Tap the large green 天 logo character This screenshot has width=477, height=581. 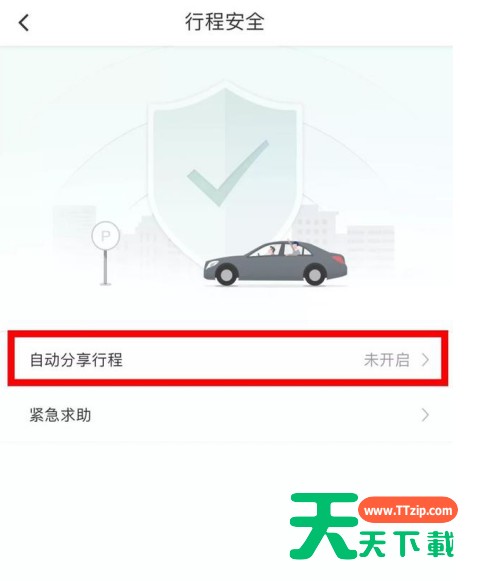(x=324, y=526)
